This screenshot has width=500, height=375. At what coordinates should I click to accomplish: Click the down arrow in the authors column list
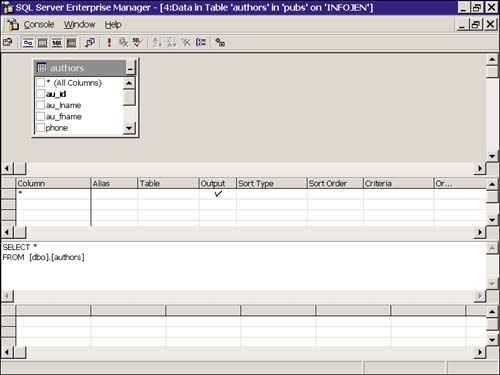(x=129, y=128)
